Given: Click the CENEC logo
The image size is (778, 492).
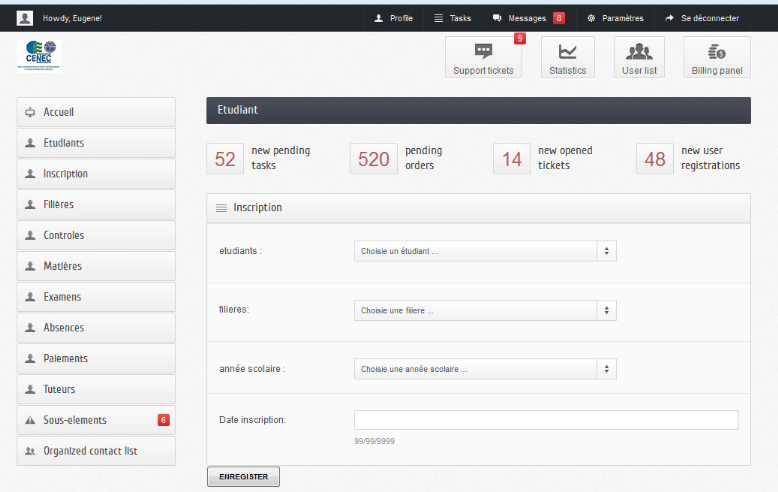Looking at the screenshot, I should [x=38, y=56].
